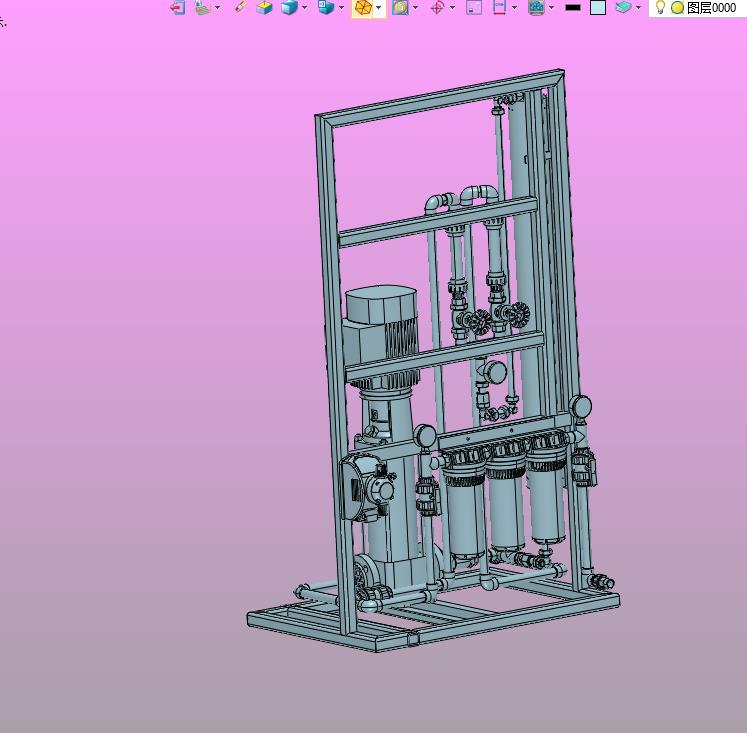Click the blue solid cube icon

[x=289, y=7]
